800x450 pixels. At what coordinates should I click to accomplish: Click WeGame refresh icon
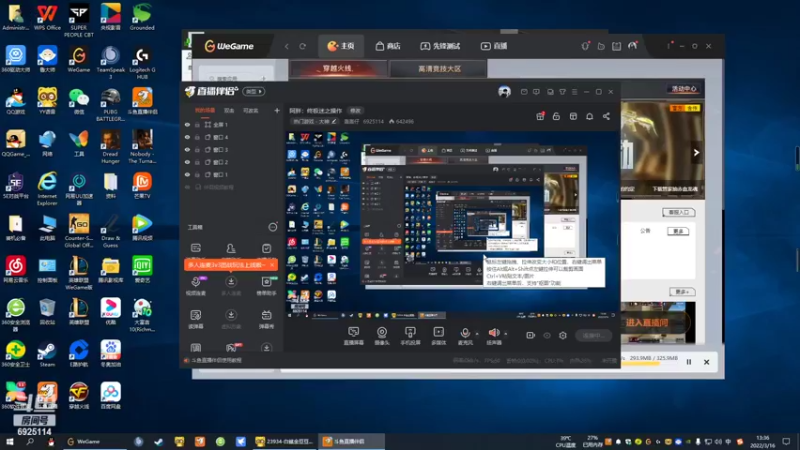[x=303, y=46]
